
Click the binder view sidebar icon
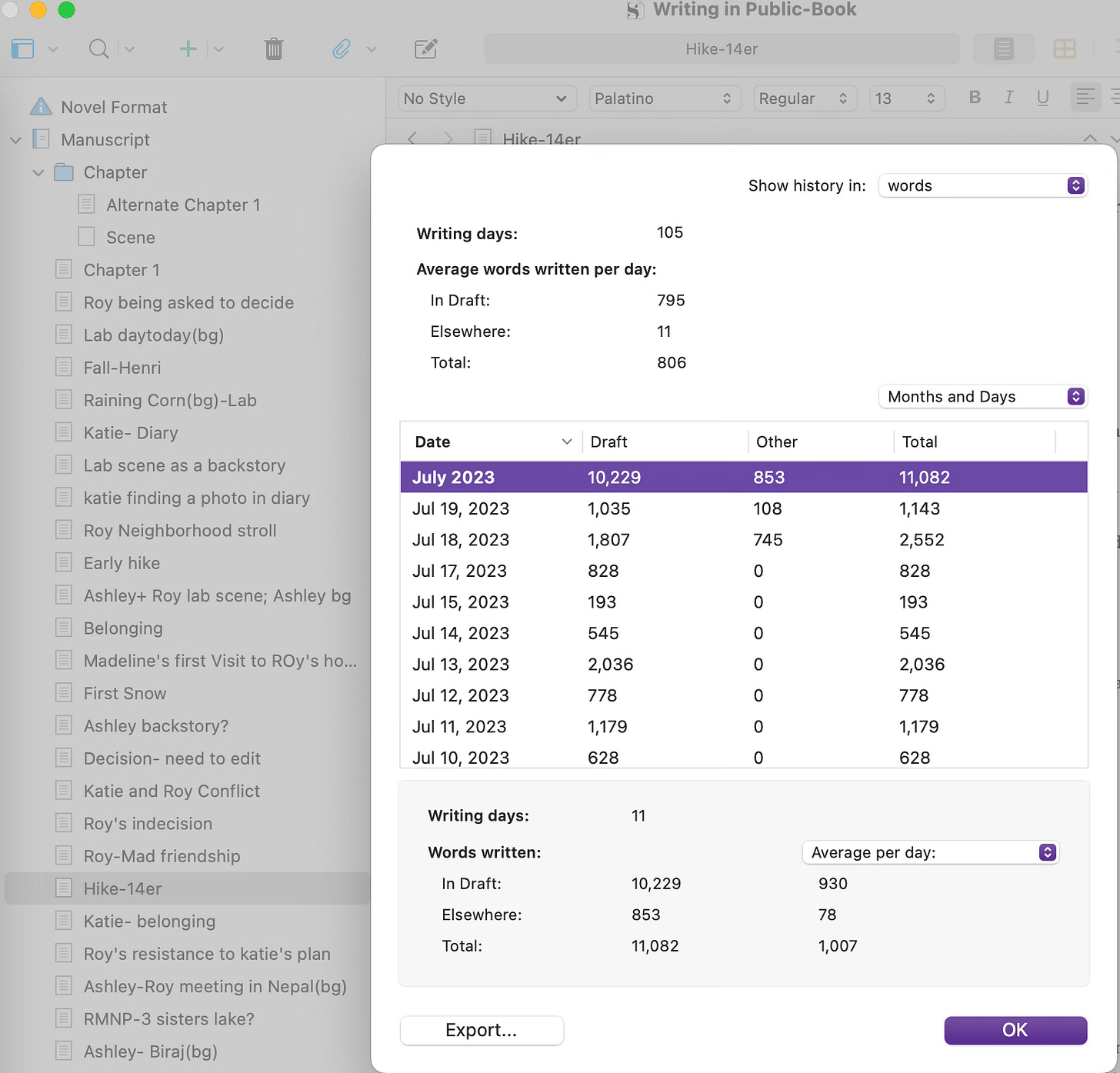click(x=23, y=49)
